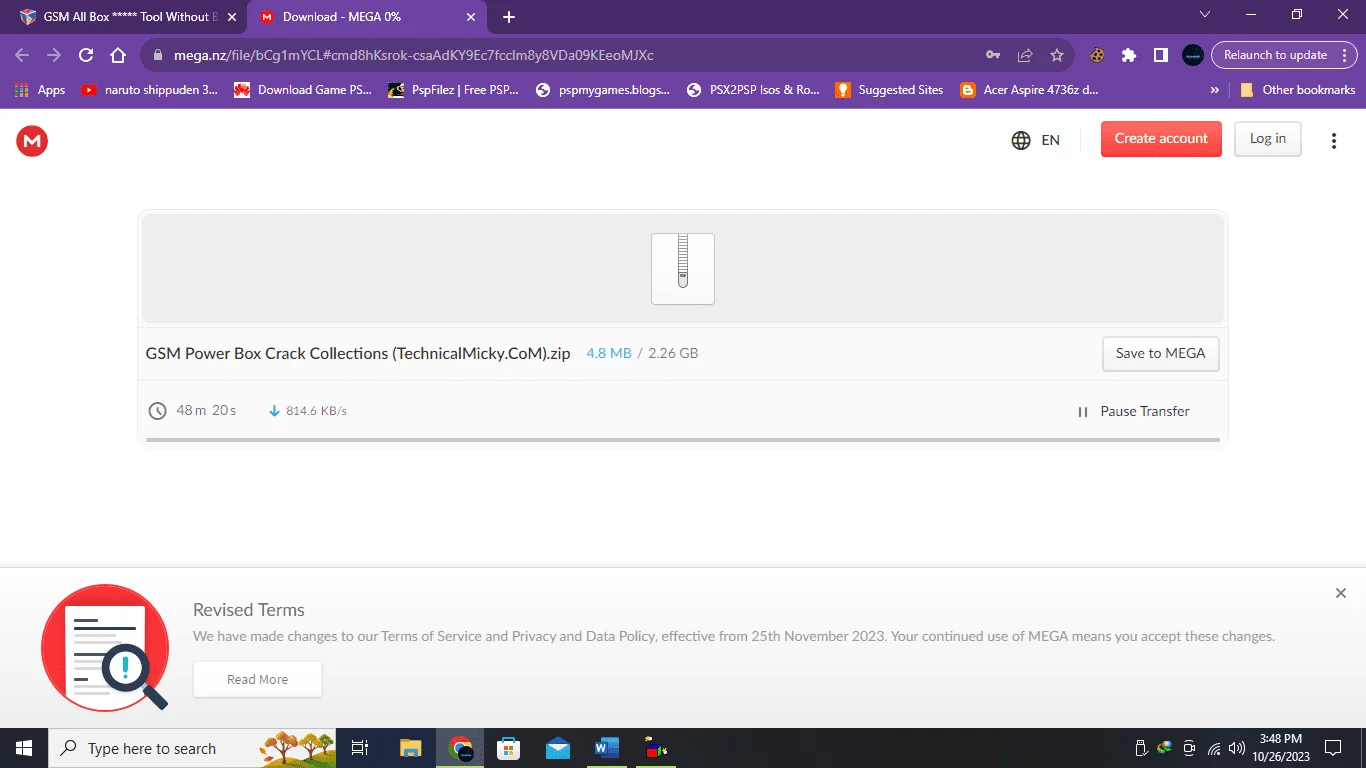Screen dimensions: 1366x768
Task: Open the pspmygames.blogs bookmark
Action: [x=603, y=90]
